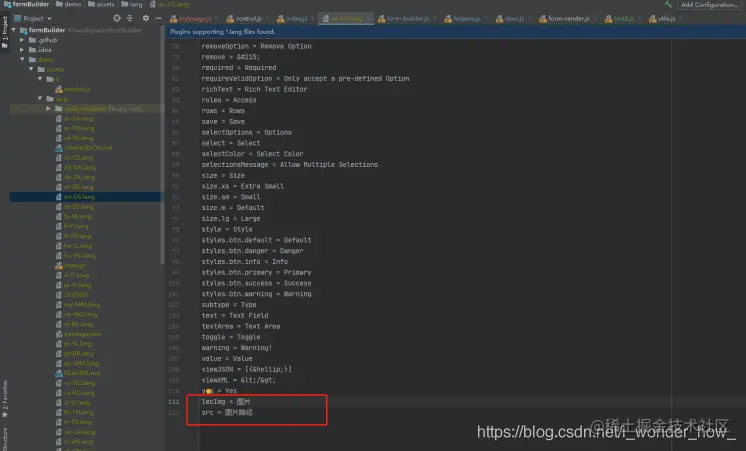The height and width of the screenshot is (451, 746).
Task: Click formBuilder in the breadcrumb bar
Action: pos(30,4)
